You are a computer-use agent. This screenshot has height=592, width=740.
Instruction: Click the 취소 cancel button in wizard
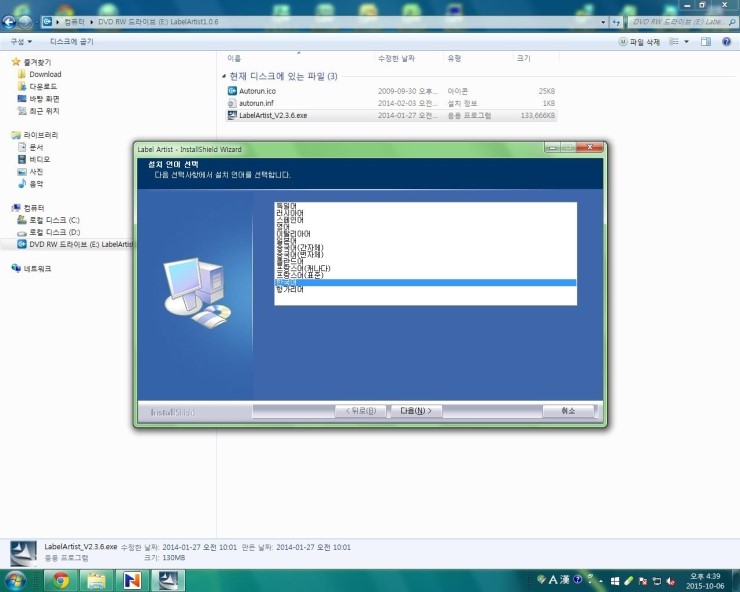[568, 411]
